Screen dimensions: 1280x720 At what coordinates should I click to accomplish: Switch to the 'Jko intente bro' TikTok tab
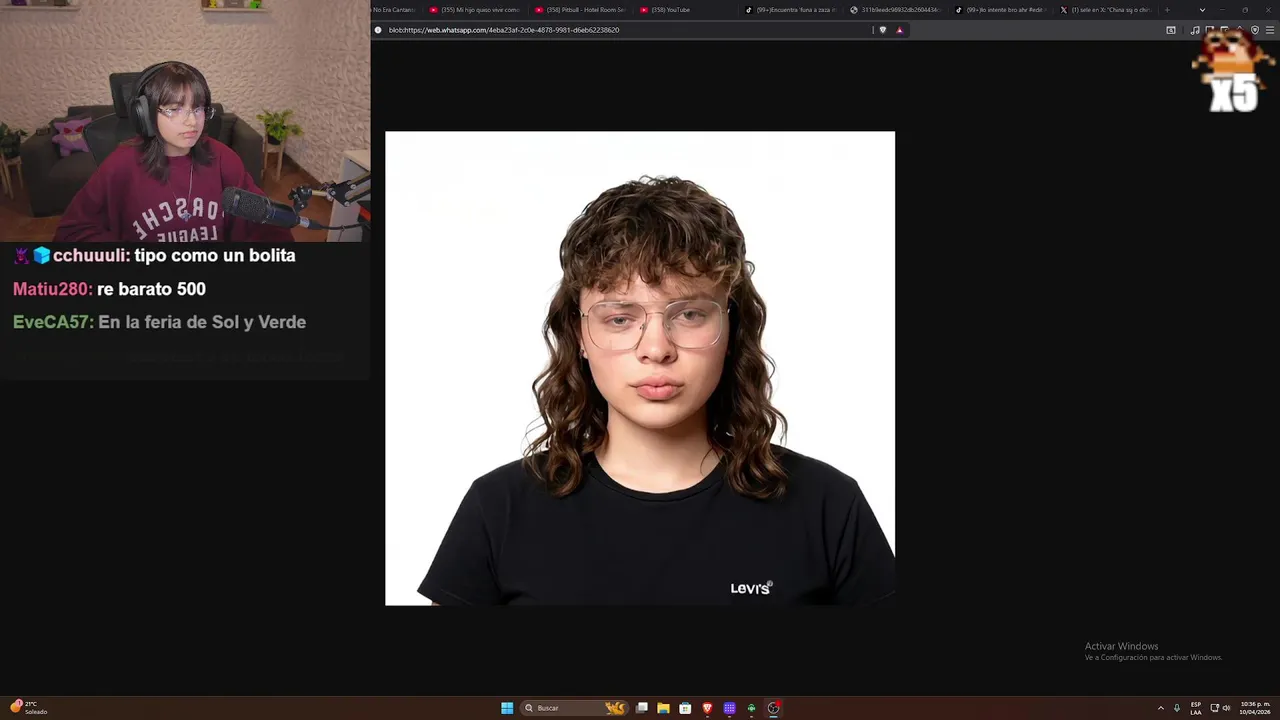click(1000, 10)
